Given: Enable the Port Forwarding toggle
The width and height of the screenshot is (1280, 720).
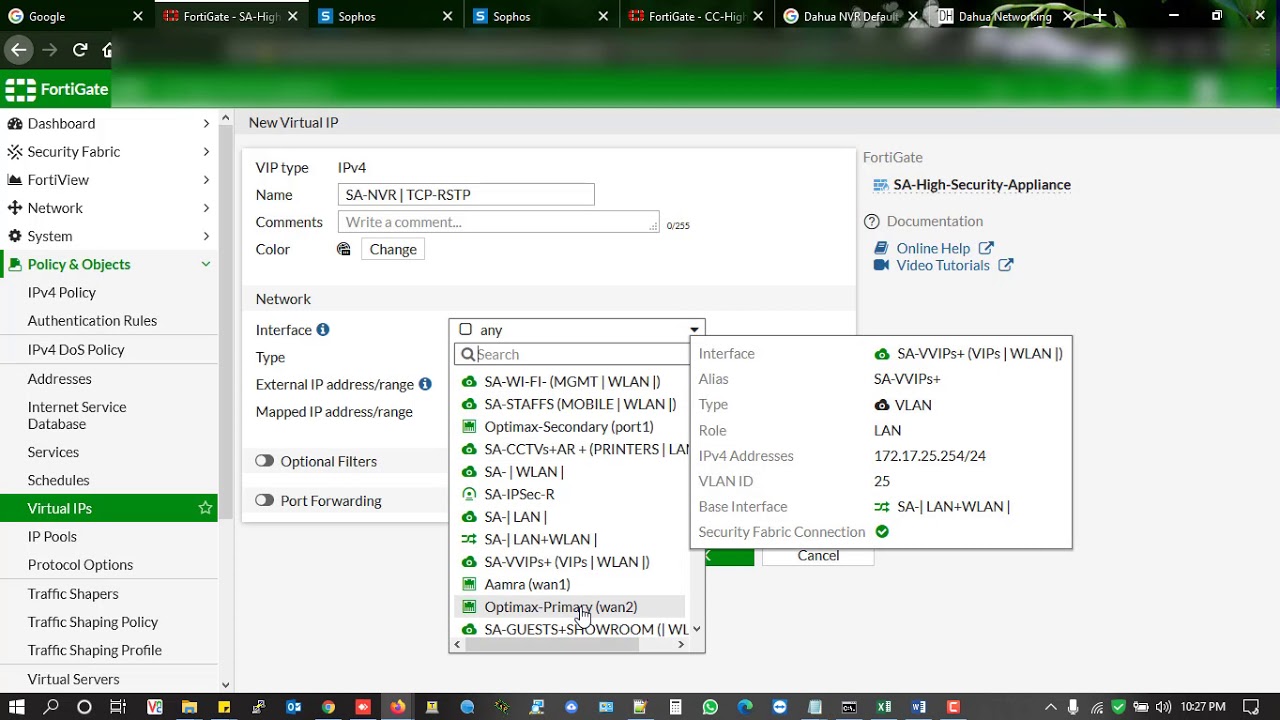Looking at the screenshot, I should pyautogui.click(x=264, y=501).
